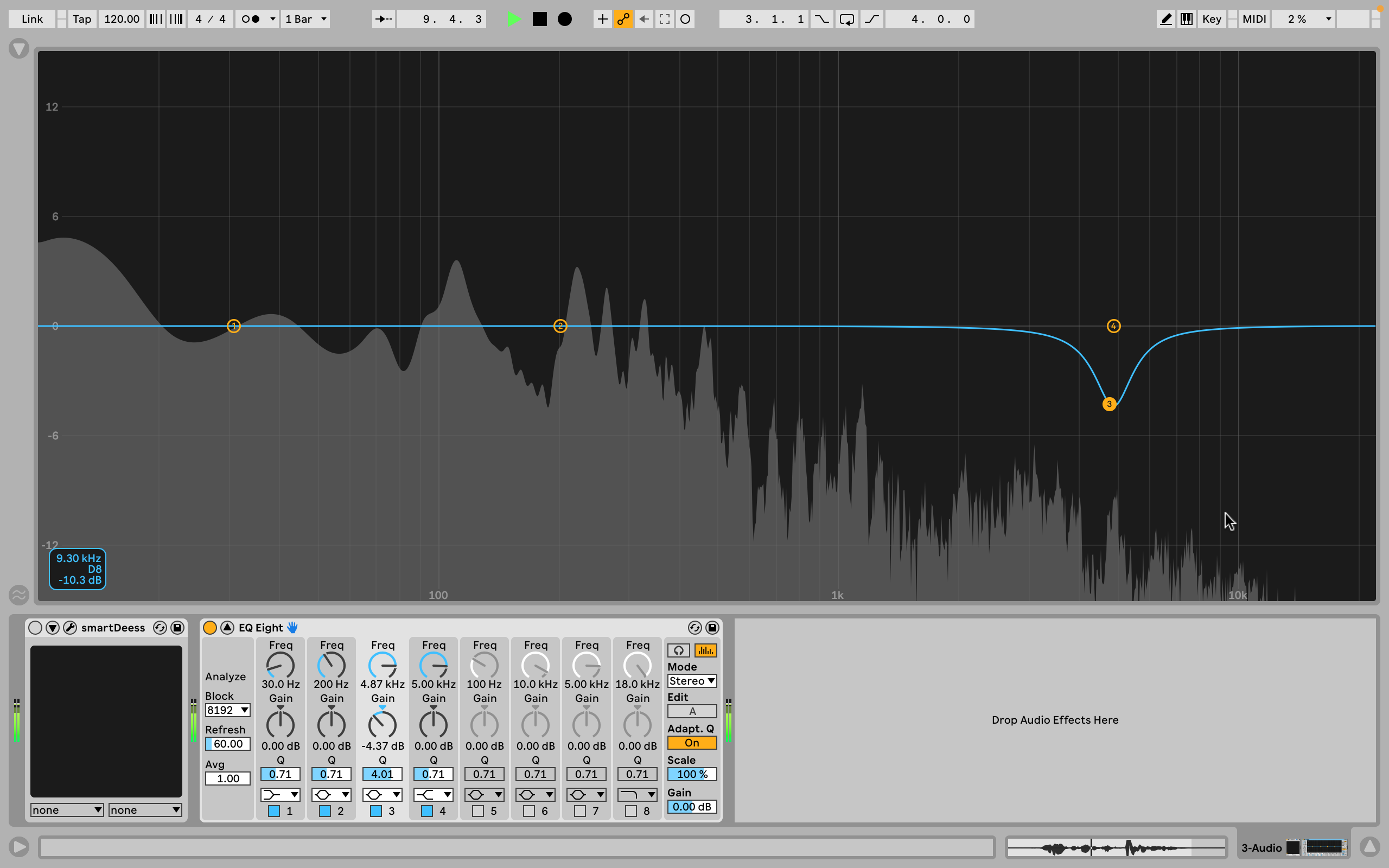The image size is (1389, 868).
Task: Click the smartDeess Hot-Swap preset icon
Action: pos(160,628)
